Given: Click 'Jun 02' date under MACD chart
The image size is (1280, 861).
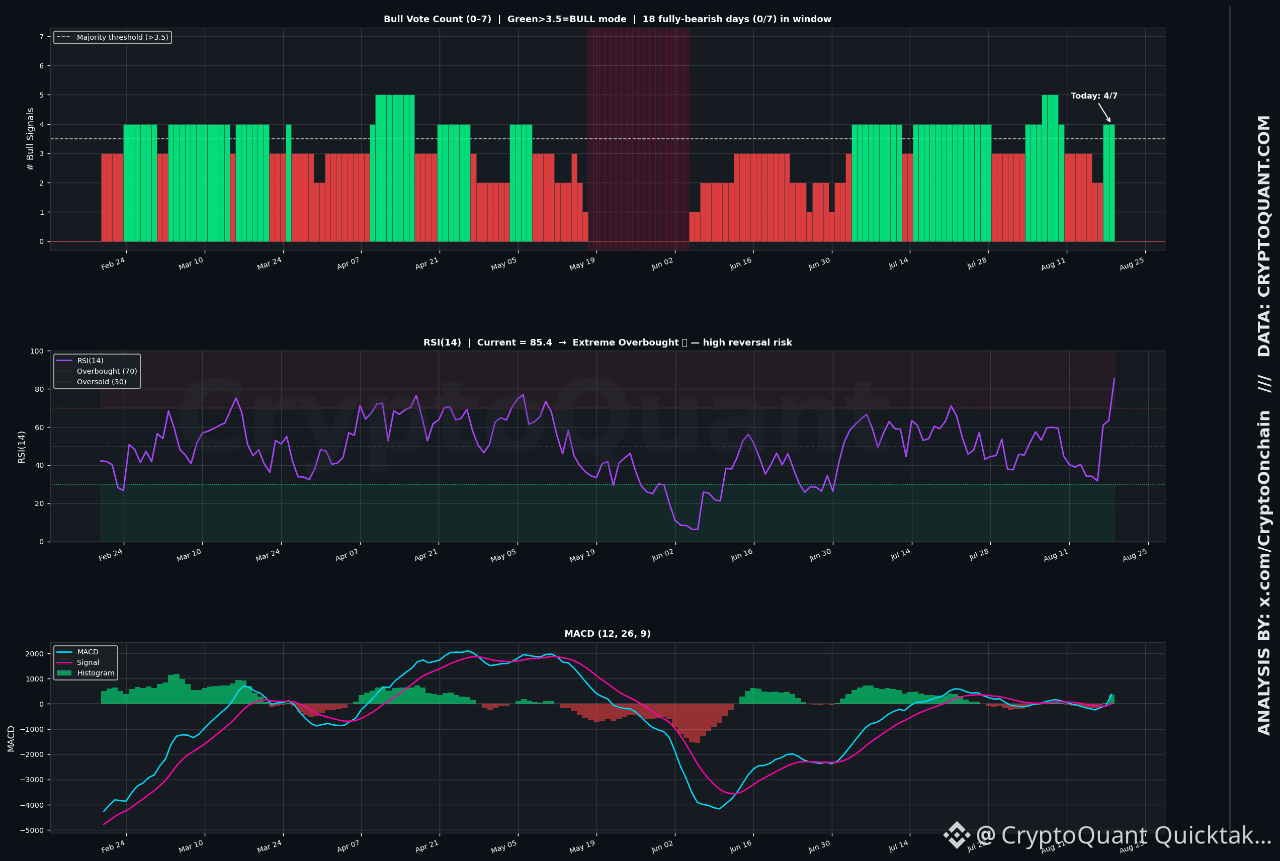Looking at the screenshot, I should (x=662, y=848).
